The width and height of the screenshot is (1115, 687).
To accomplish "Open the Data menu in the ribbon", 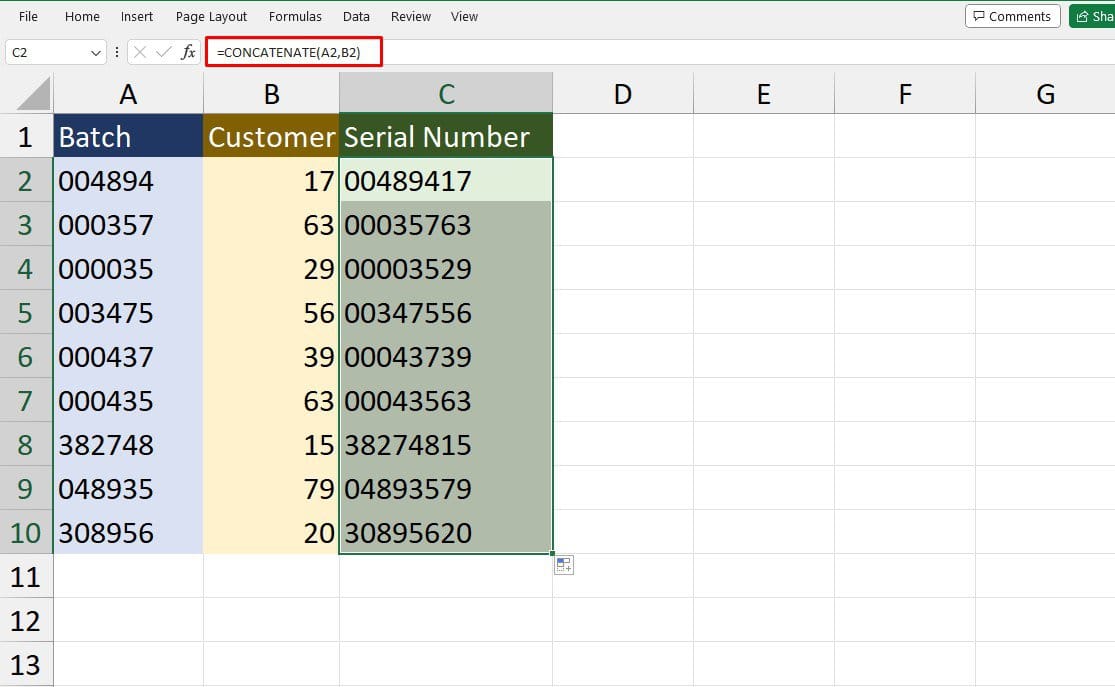I will pos(356,16).
